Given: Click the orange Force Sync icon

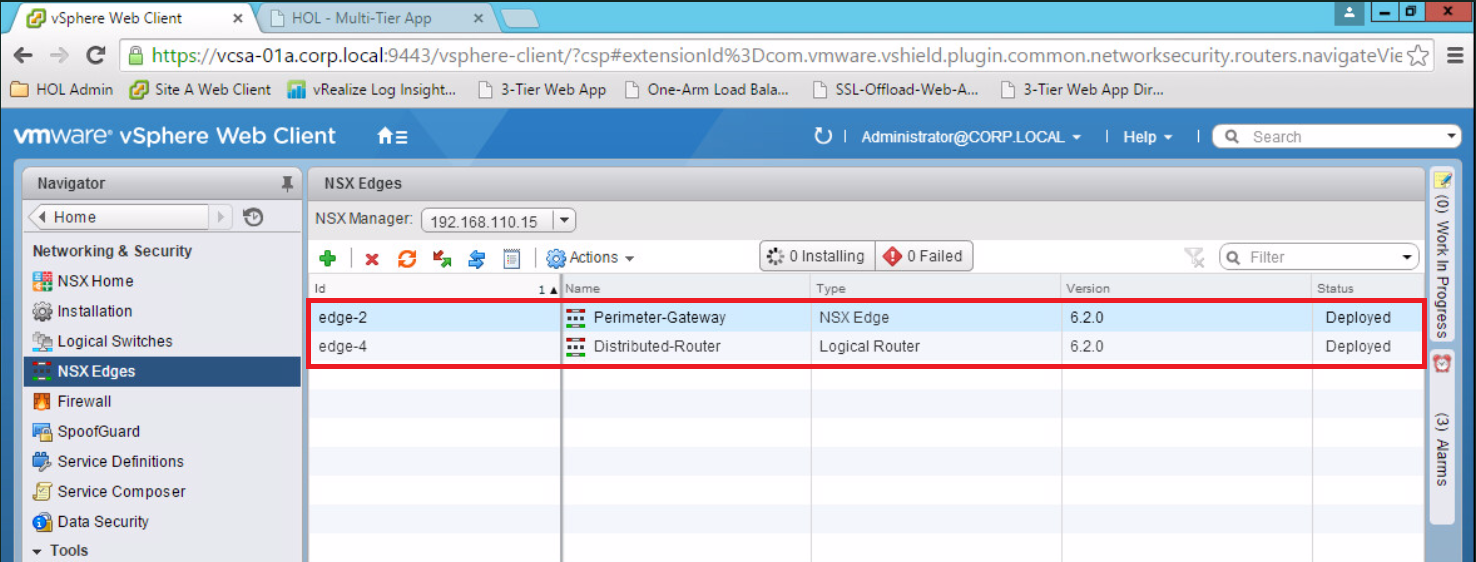Looking at the screenshot, I should click(x=407, y=258).
